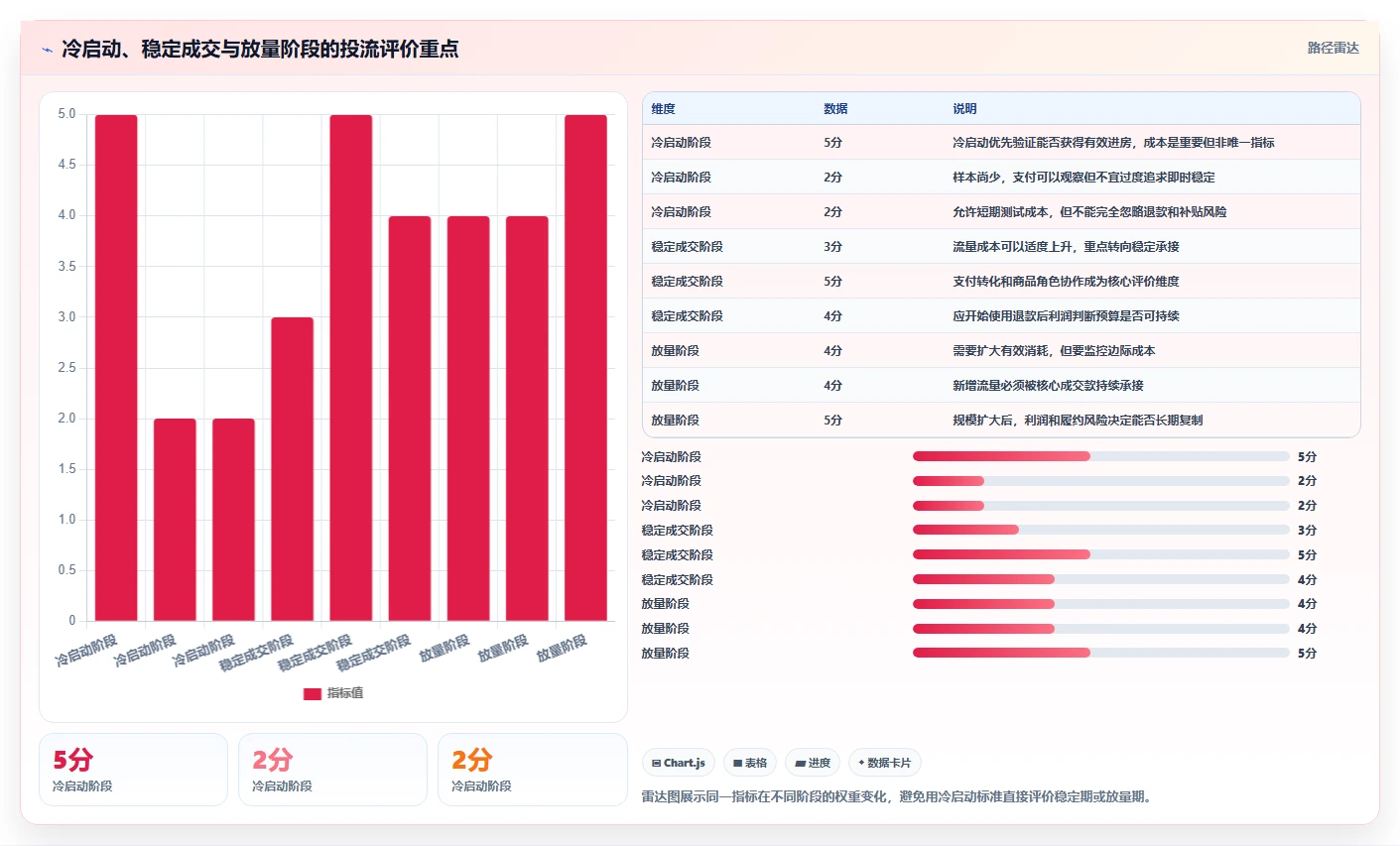The height and width of the screenshot is (846, 1400).
Task: Click the chart bar with value 3.0
Action: [x=292, y=469]
